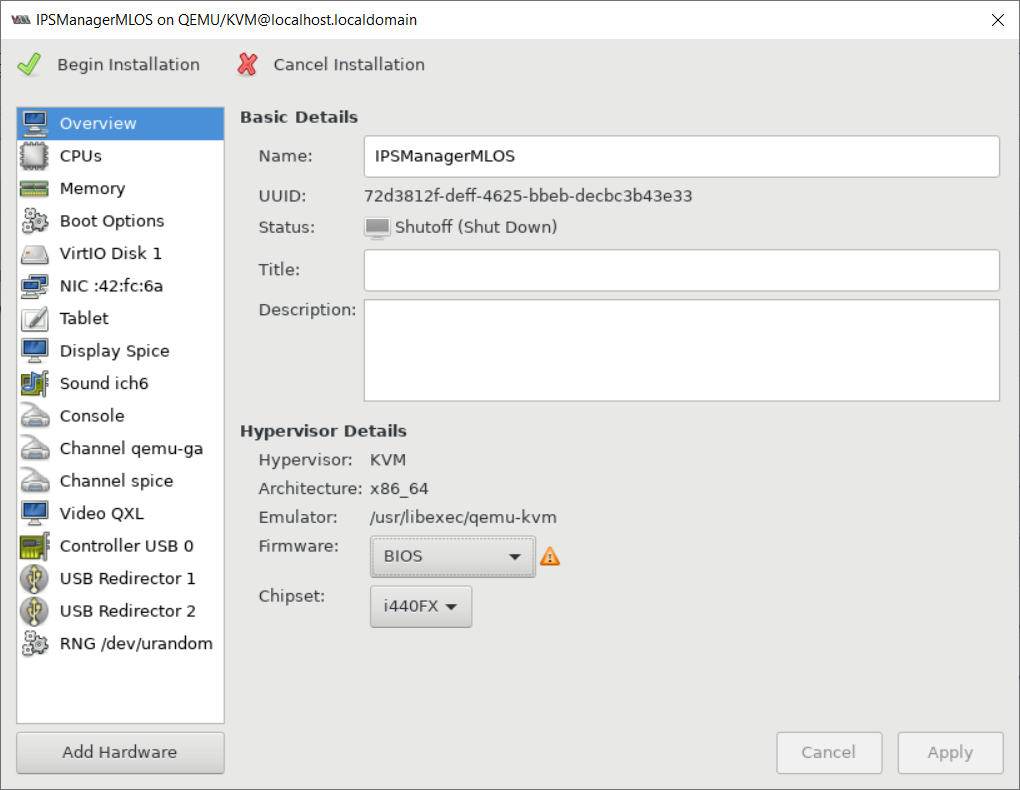Image resolution: width=1020 pixels, height=790 pixels.
Task: Click the UUID value 72d3812f-deff-4625-bbeb-decbc3b43e33
Action: click(528, 196)
